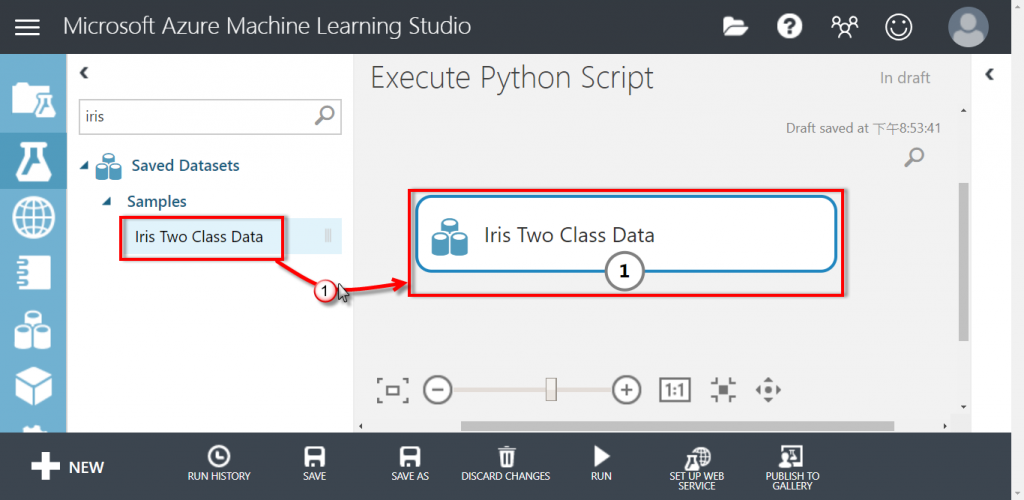Open RUN HISTORY
This screenshot has height=500, width=1024.
tap(219, 464)
